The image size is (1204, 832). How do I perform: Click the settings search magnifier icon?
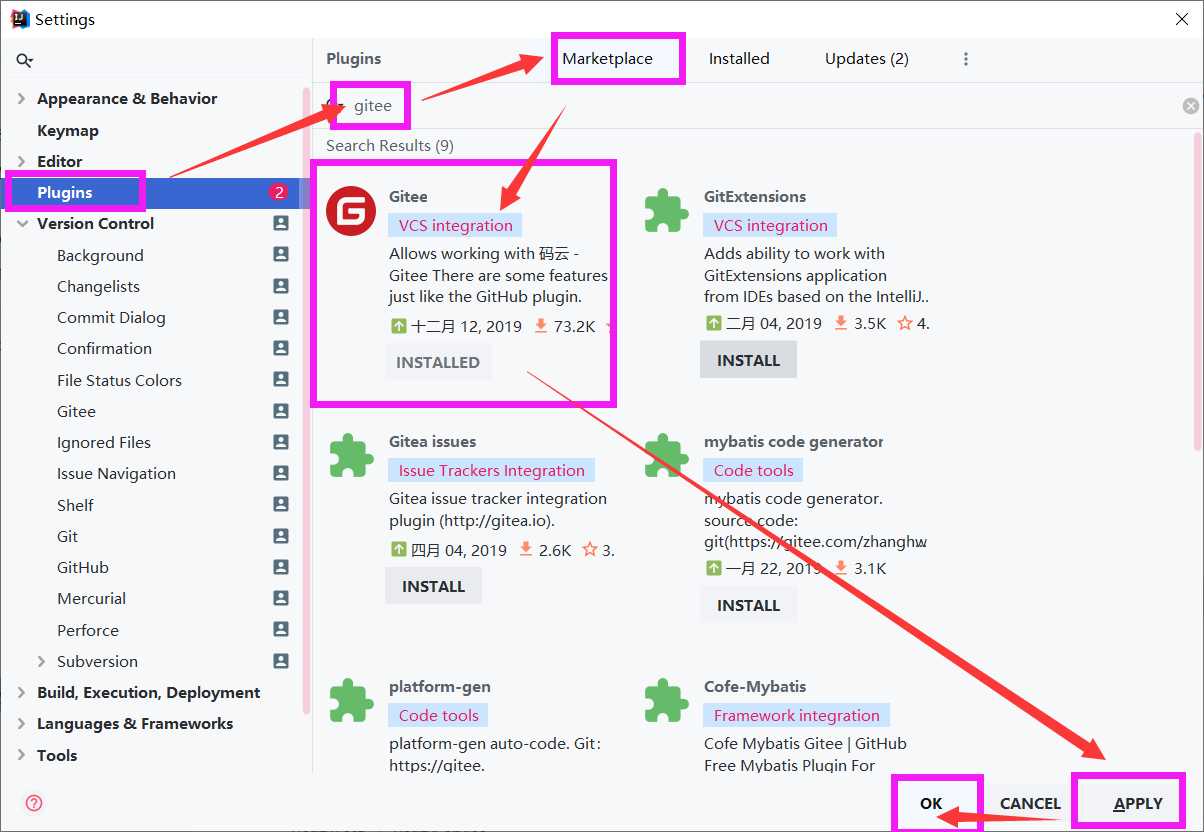[25, 61]
